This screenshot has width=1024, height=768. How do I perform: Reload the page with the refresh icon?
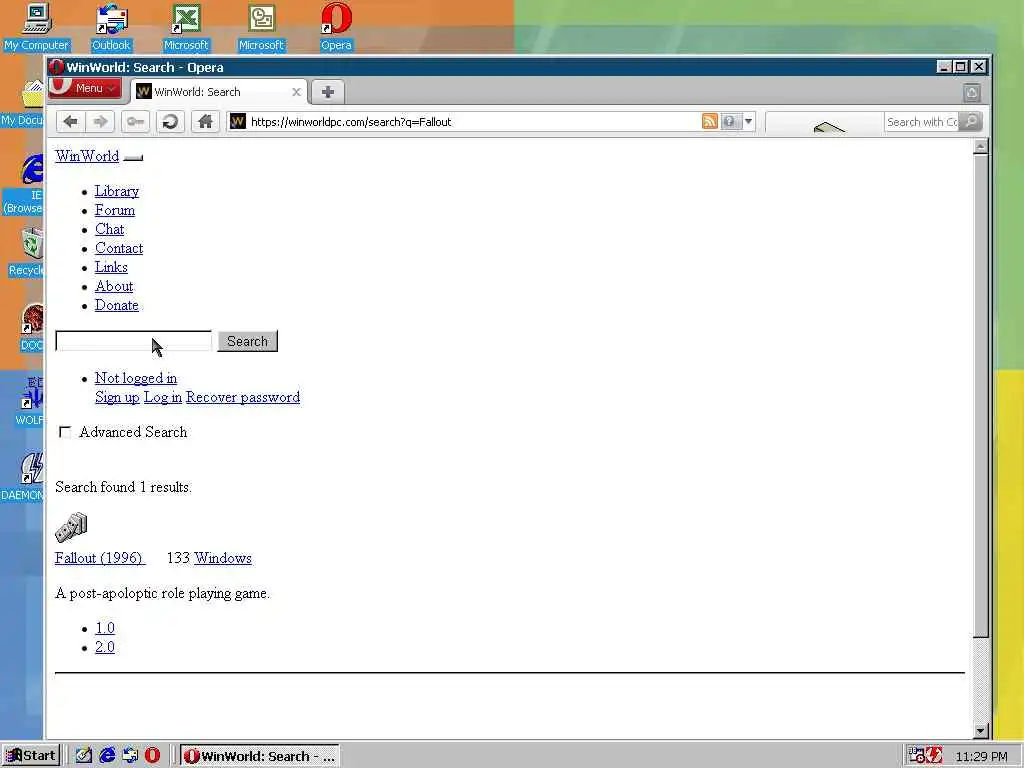170,121
